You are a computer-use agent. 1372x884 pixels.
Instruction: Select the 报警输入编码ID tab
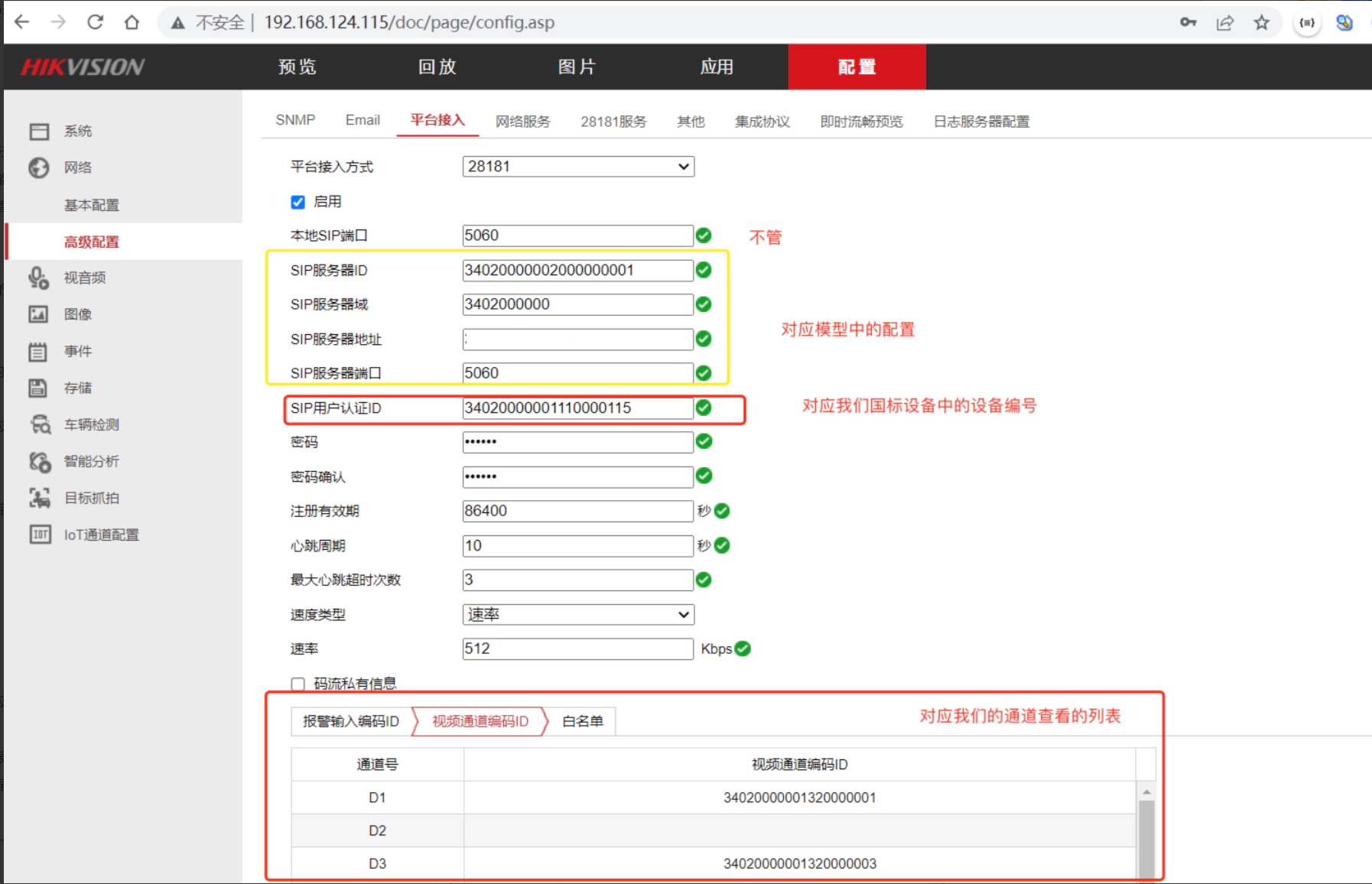(x=351, y=721)
